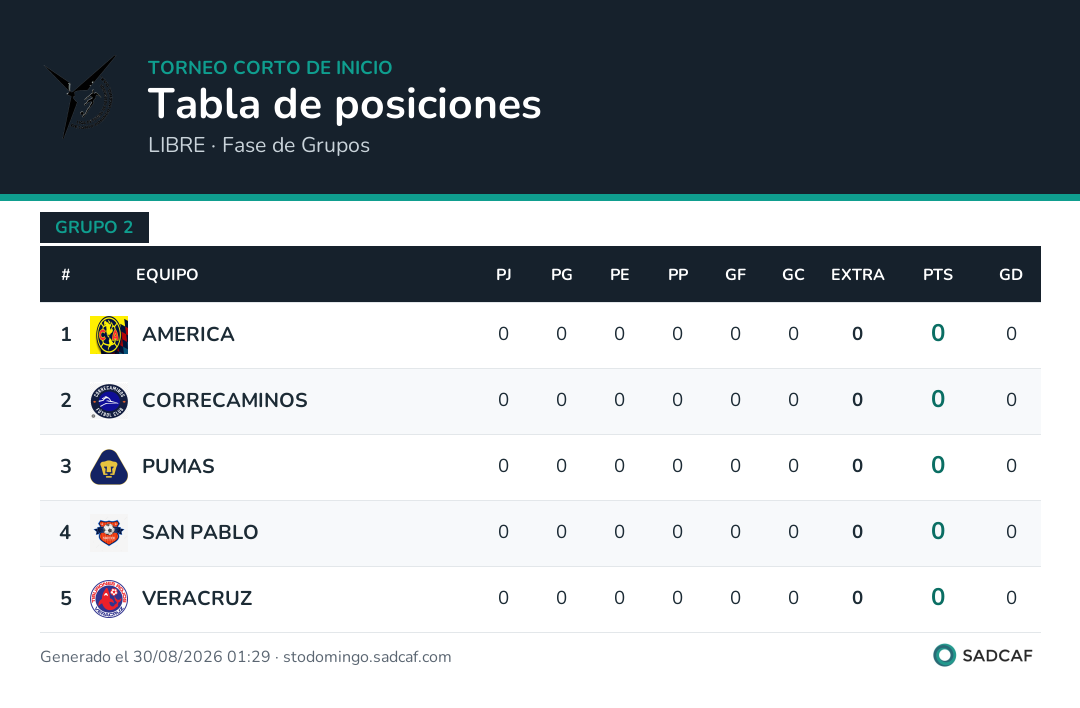
Task: Select the GRUPO 2 tab label
Action: [x=94, y=227]
